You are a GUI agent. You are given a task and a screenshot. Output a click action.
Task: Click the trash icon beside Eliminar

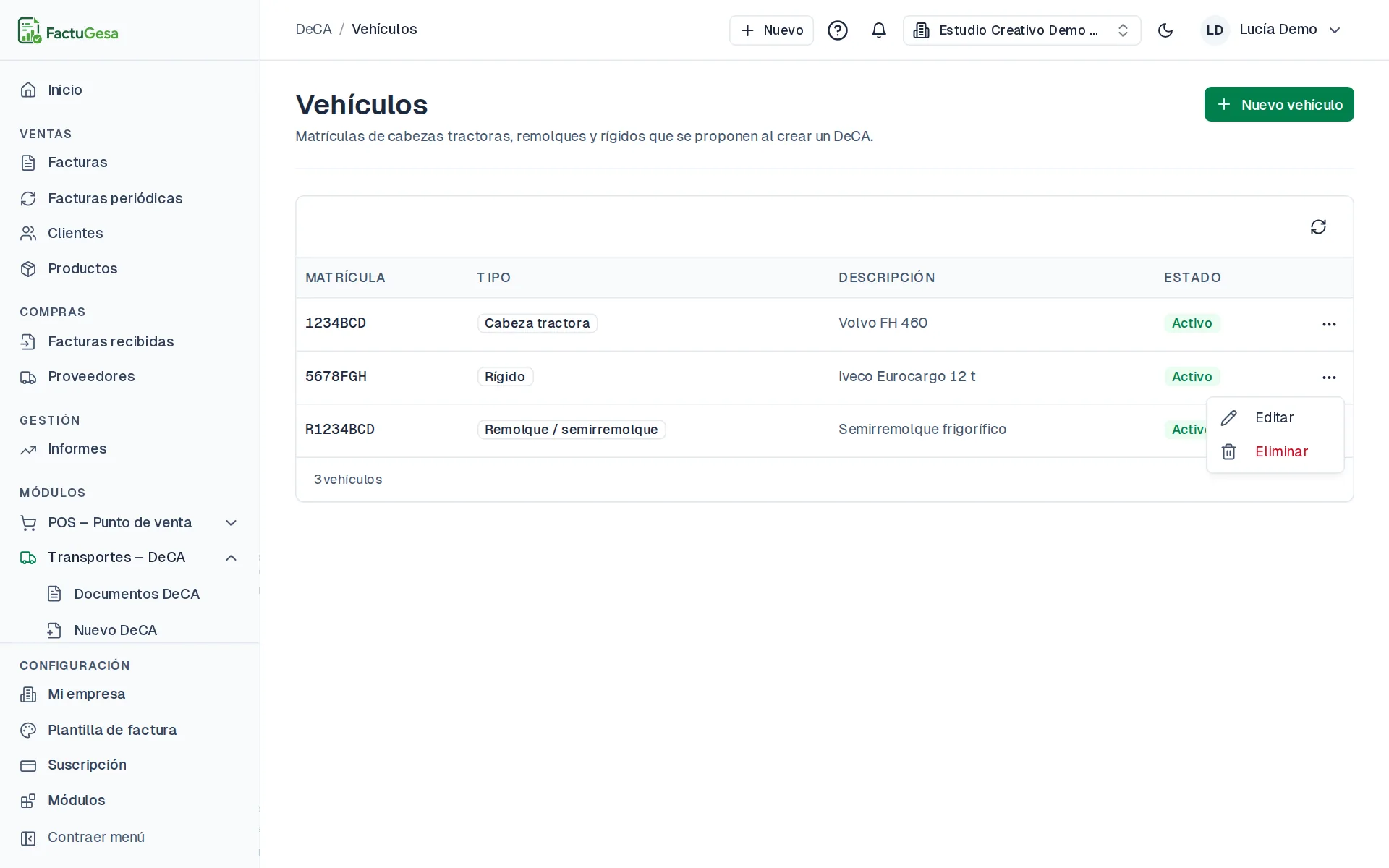tap(1229, 452)
